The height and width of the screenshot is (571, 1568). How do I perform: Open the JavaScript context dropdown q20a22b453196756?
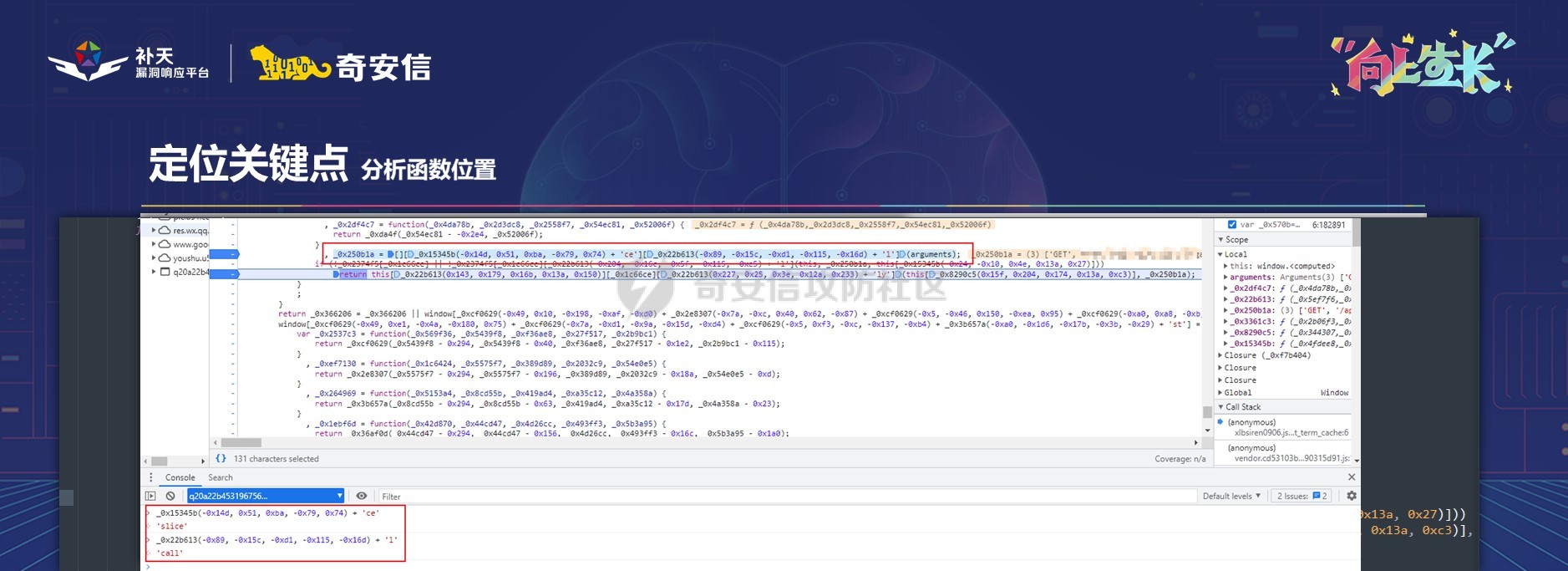point(266,496)
